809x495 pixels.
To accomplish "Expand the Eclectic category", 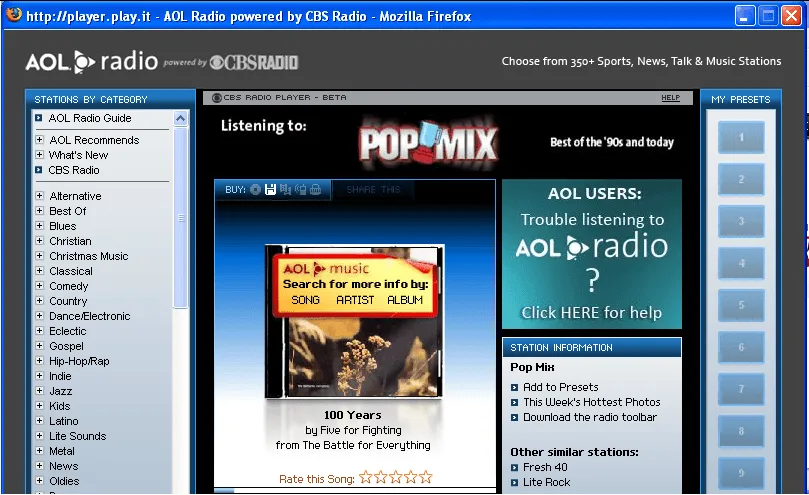I will (x=39, y=330).
